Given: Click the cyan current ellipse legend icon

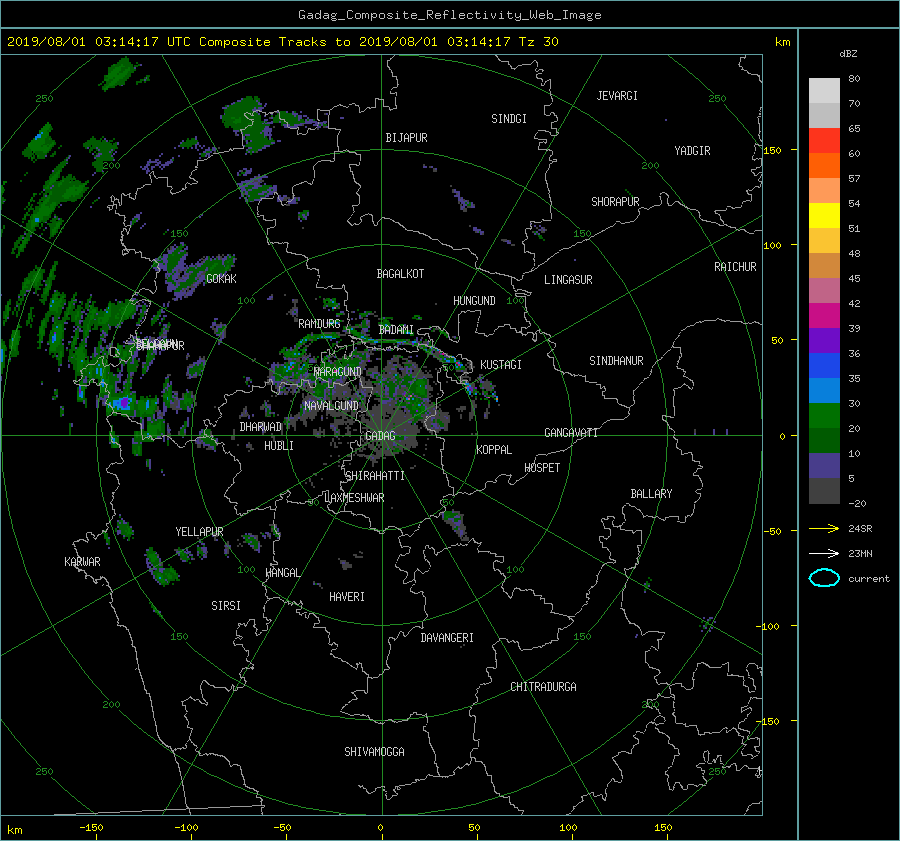Looking at the screenshot, I should click(824, 578).
